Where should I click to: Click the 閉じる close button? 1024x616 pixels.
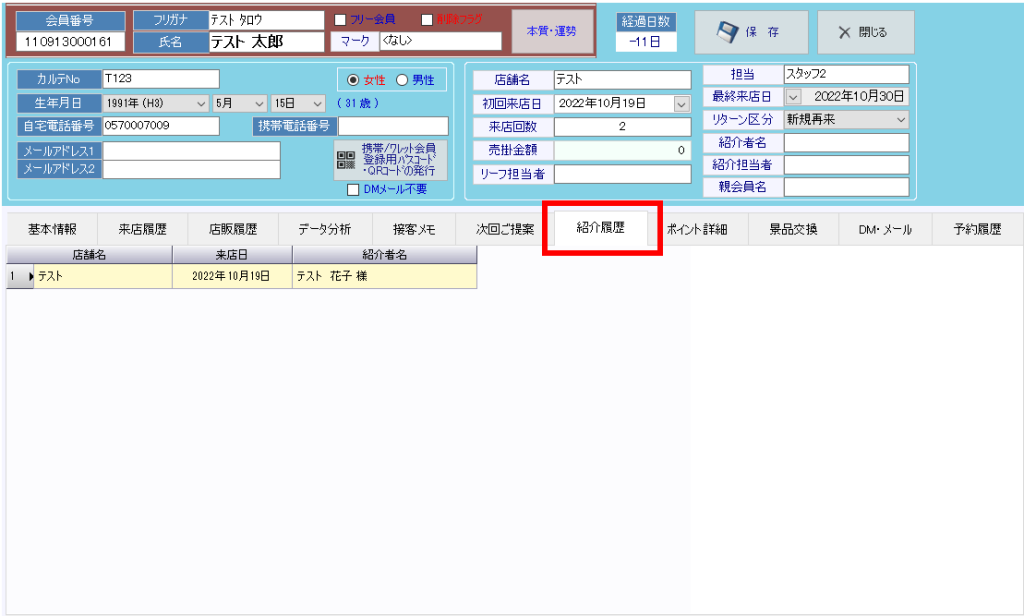[x=865, y=32]
